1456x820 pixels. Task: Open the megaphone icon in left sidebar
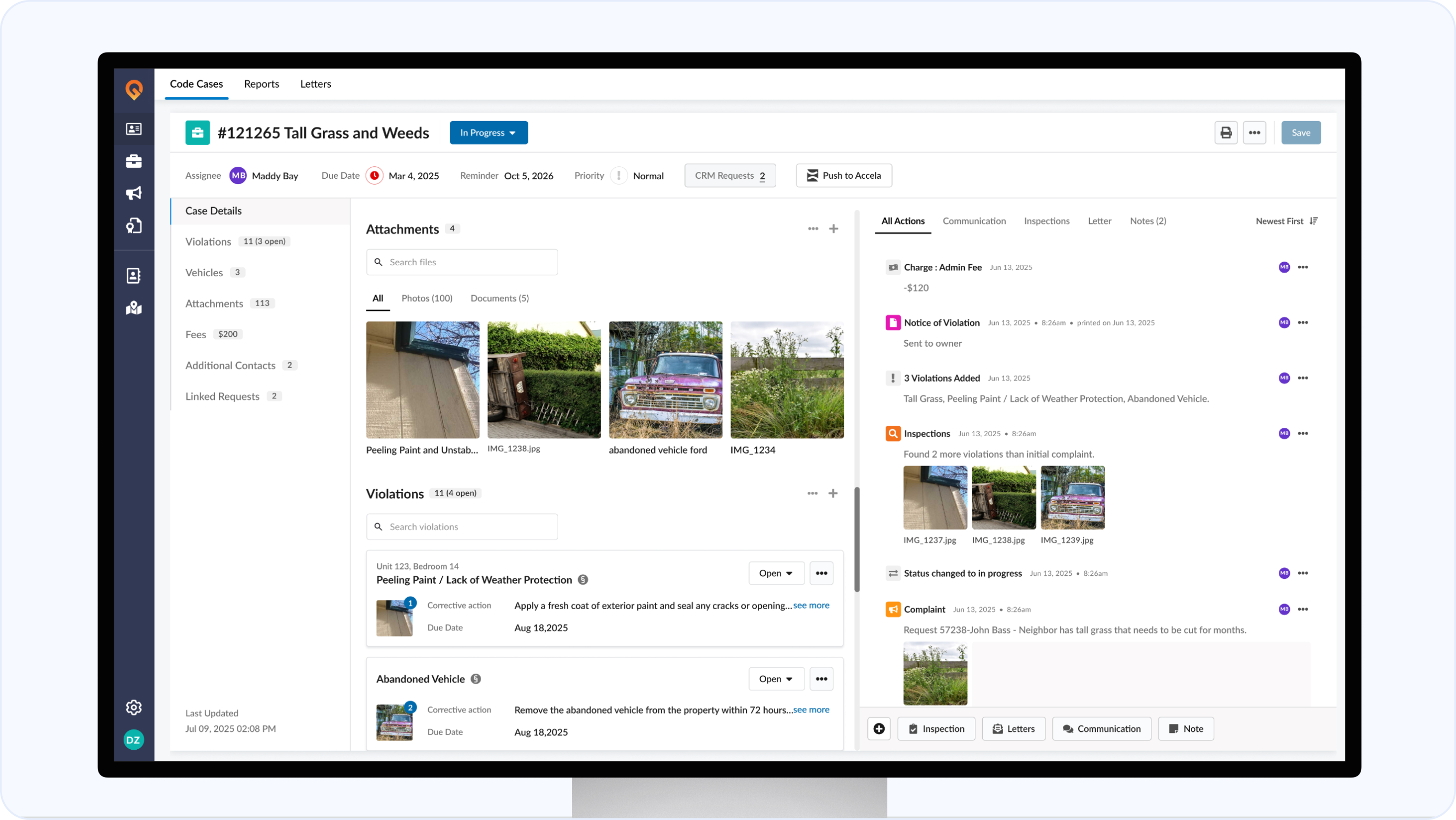click(134, 193)
